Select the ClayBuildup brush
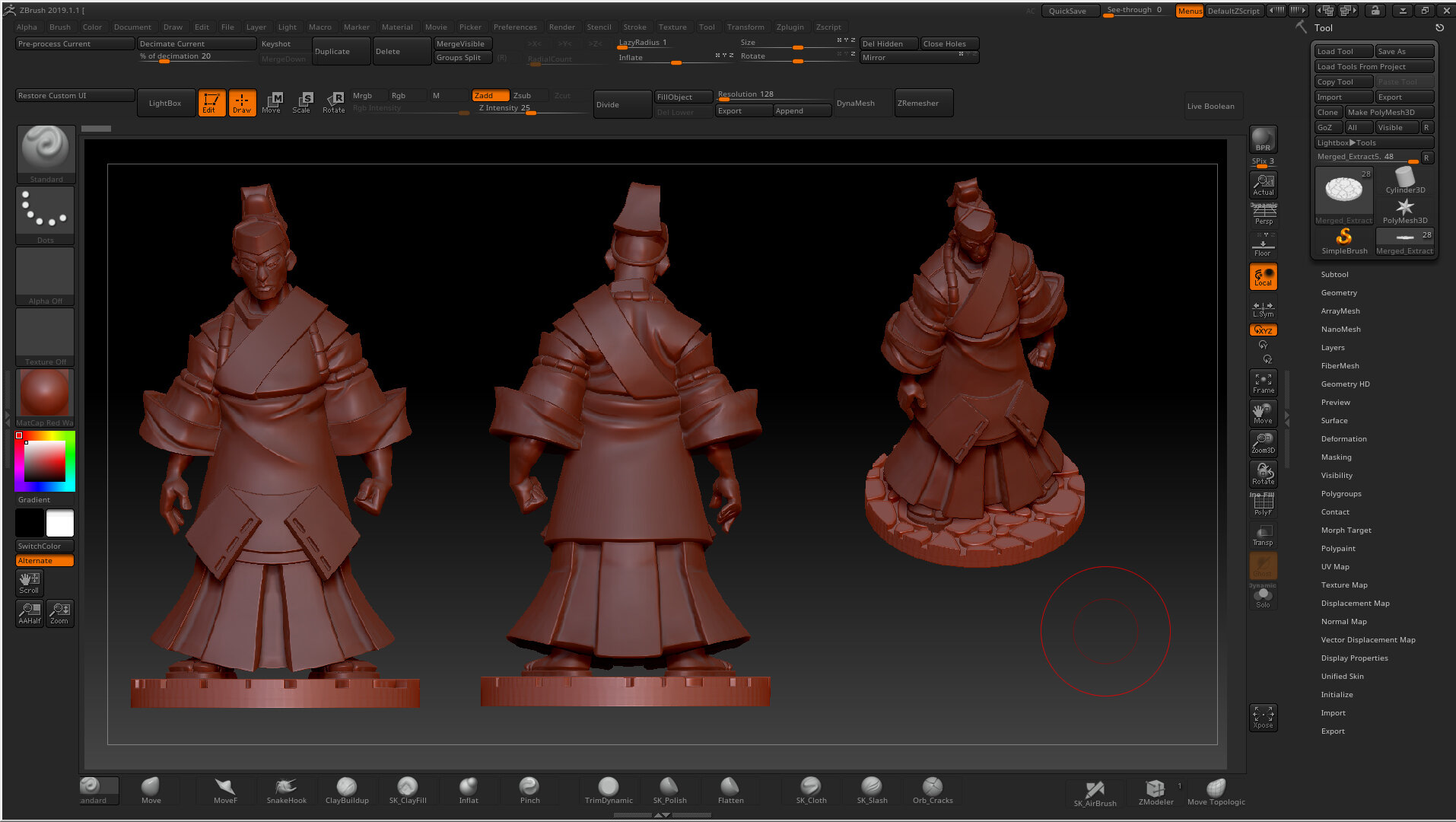1456x822 pixels. [x=347, y=790]
